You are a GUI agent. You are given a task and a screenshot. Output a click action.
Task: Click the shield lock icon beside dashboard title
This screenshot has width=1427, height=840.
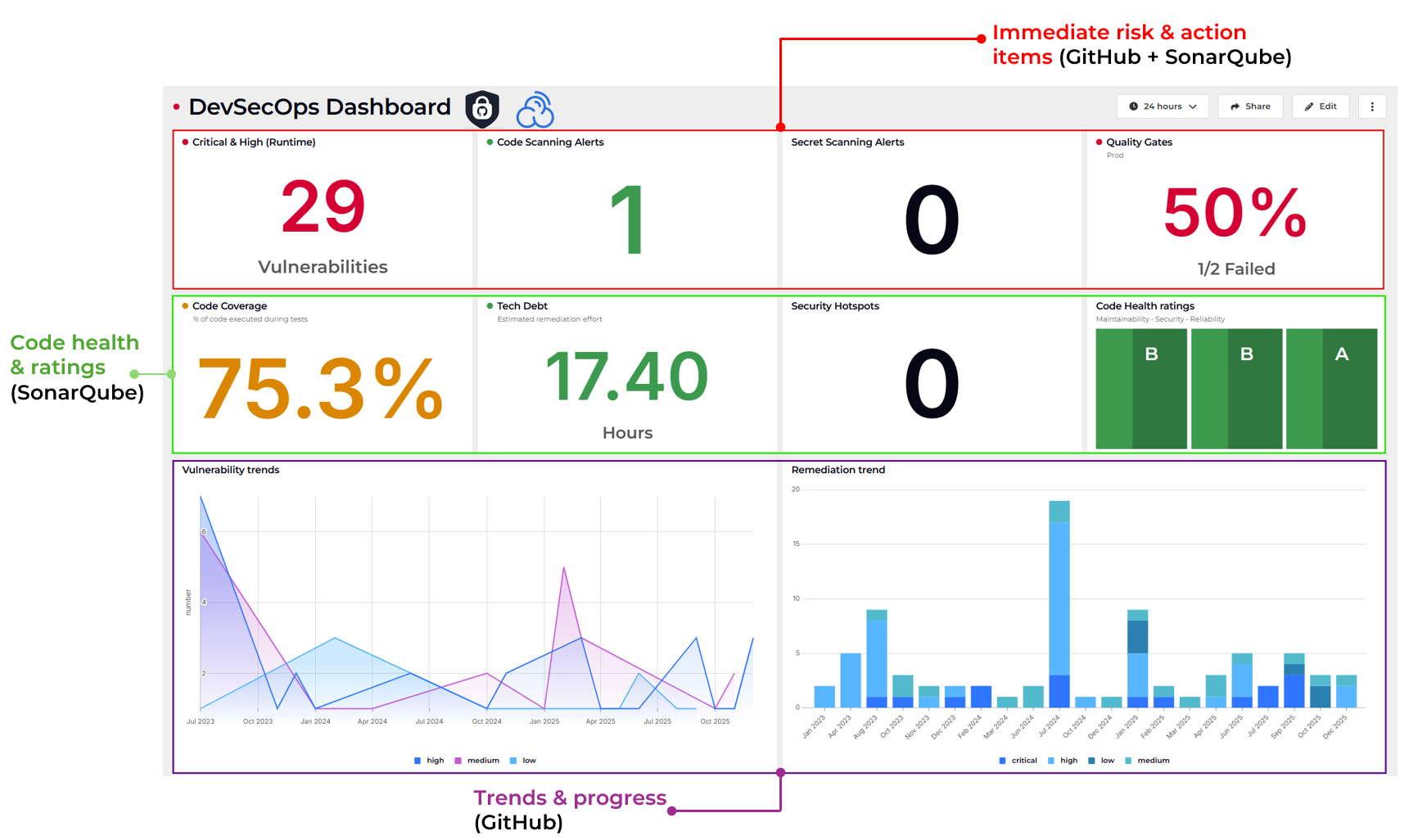(x=482, y=108)
